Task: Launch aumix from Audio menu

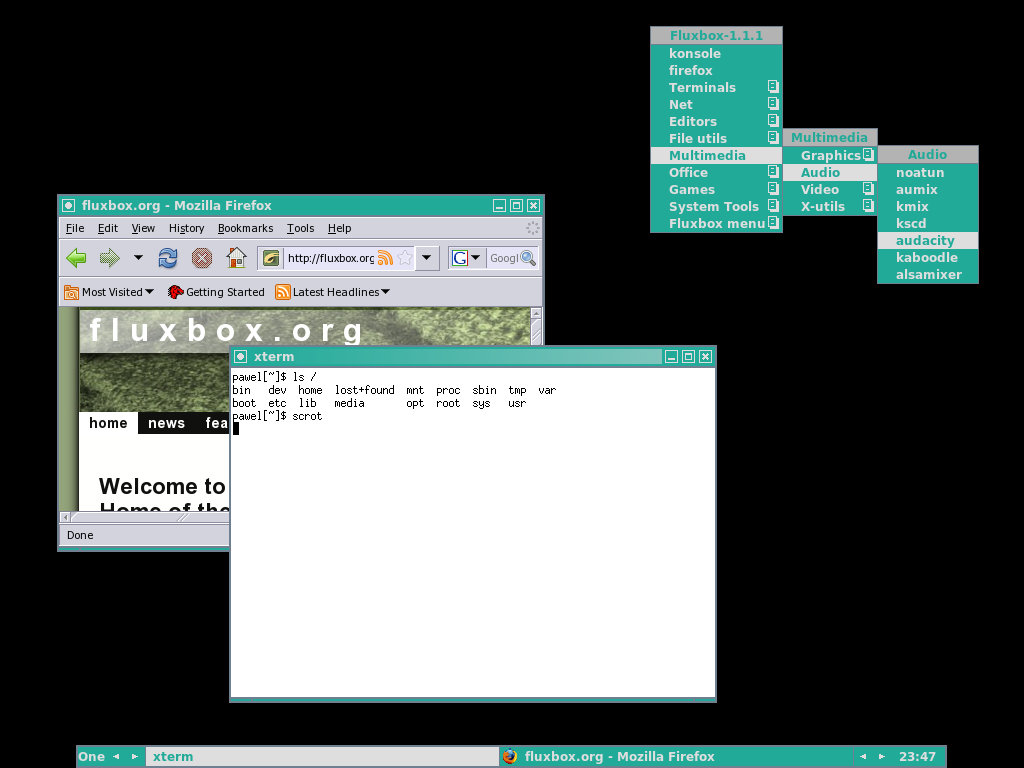Action: (x=928, y=189)
